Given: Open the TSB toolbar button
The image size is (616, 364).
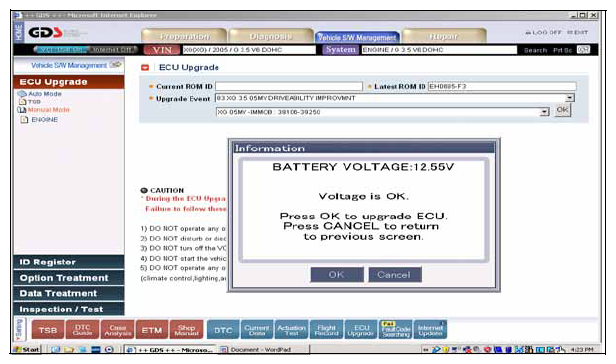Looking at the screenshot, I should [x=48, y=330].
